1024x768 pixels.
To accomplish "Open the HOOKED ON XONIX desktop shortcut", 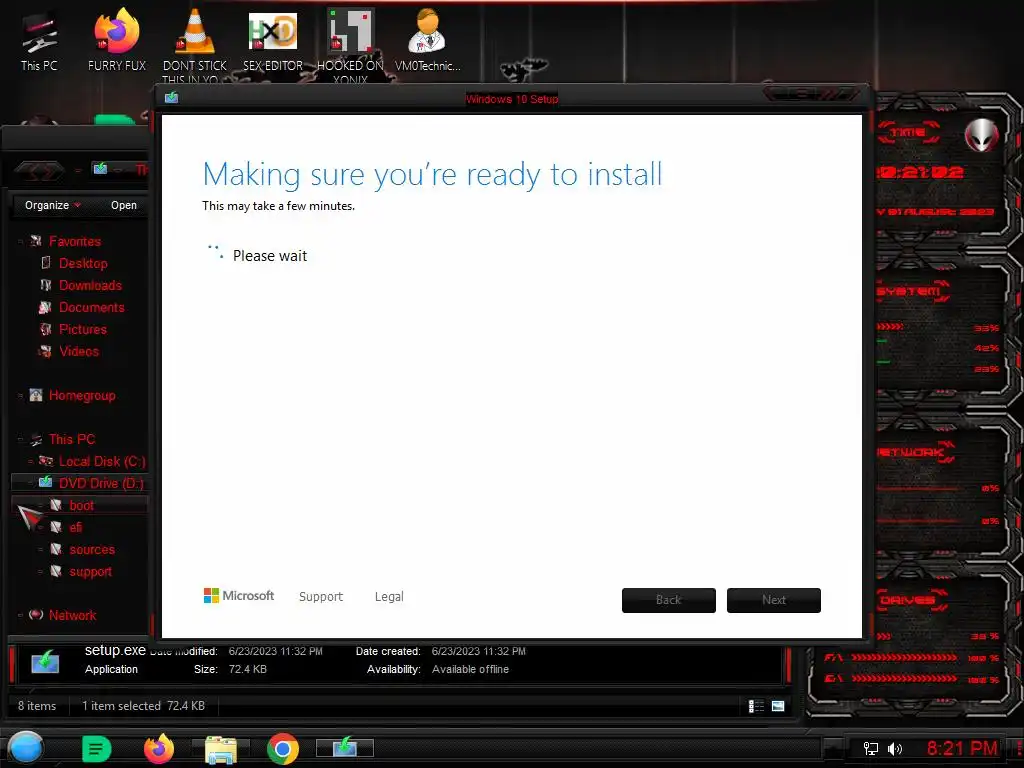I will pyautogui.click(x=350, y=46).
